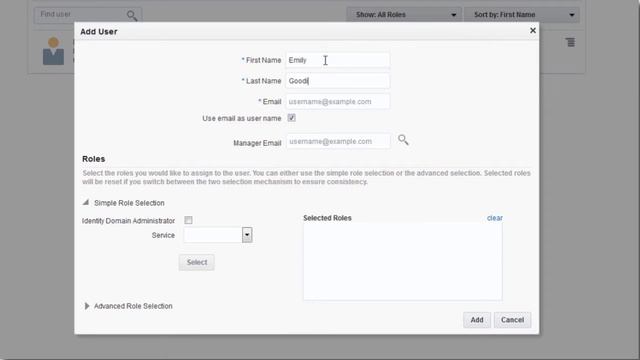Open the user row menu icon
Image resolution: width=640 pixels, height=360 pixels.
571,42
